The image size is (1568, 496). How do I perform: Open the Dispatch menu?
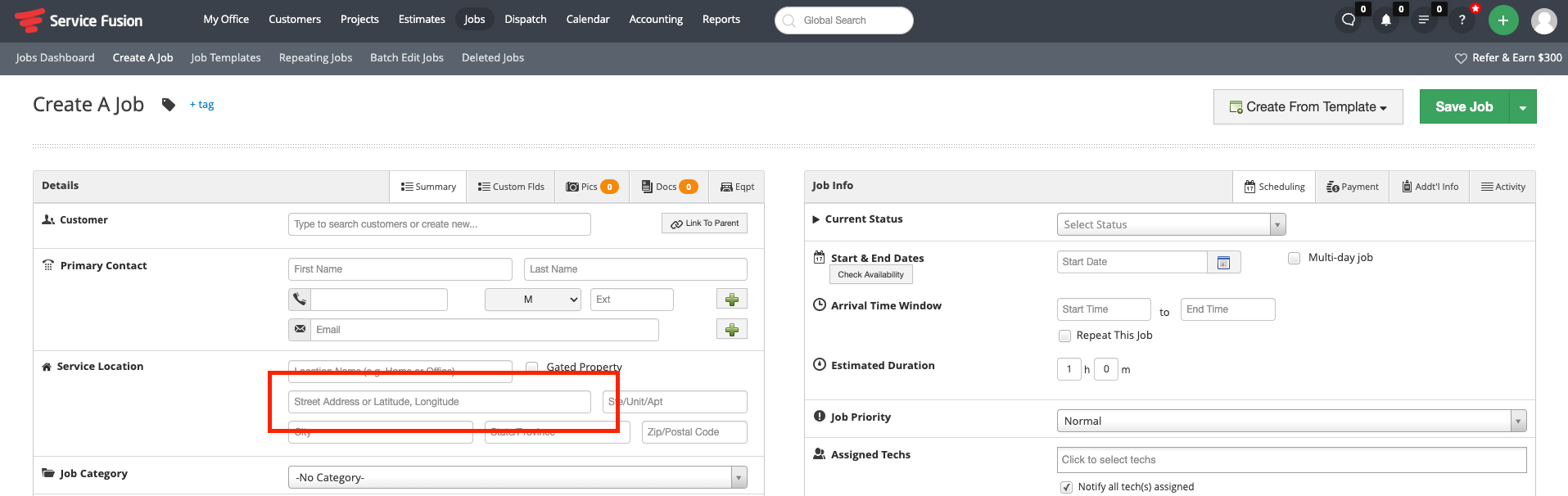(525, 20)
